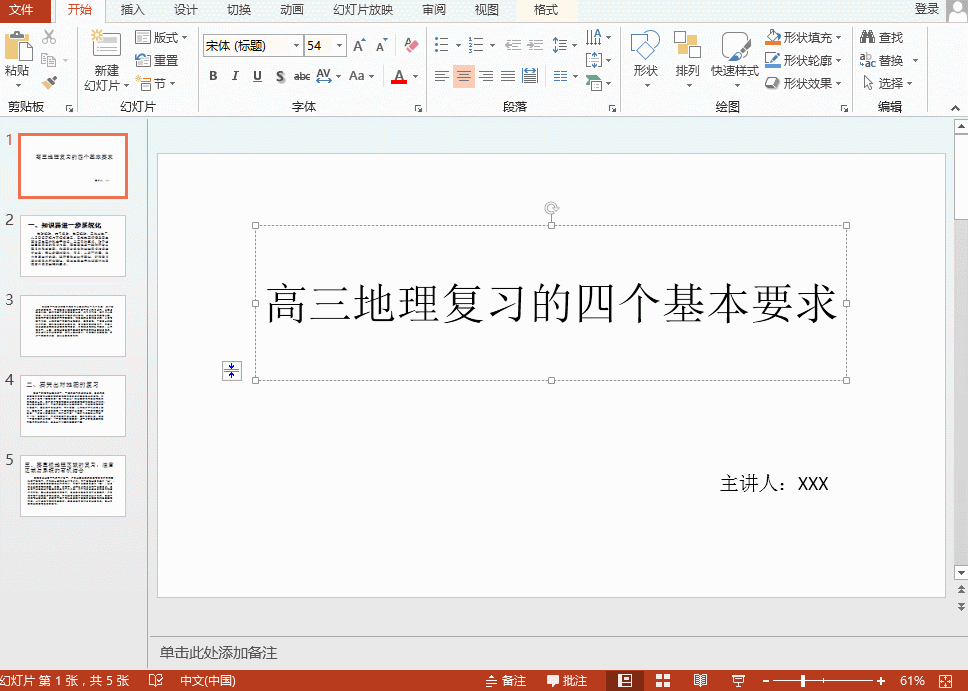The height and width of the screenshot is (691, 968).
Task: Click 登录 sign in
Action: [x=927, y=9]
